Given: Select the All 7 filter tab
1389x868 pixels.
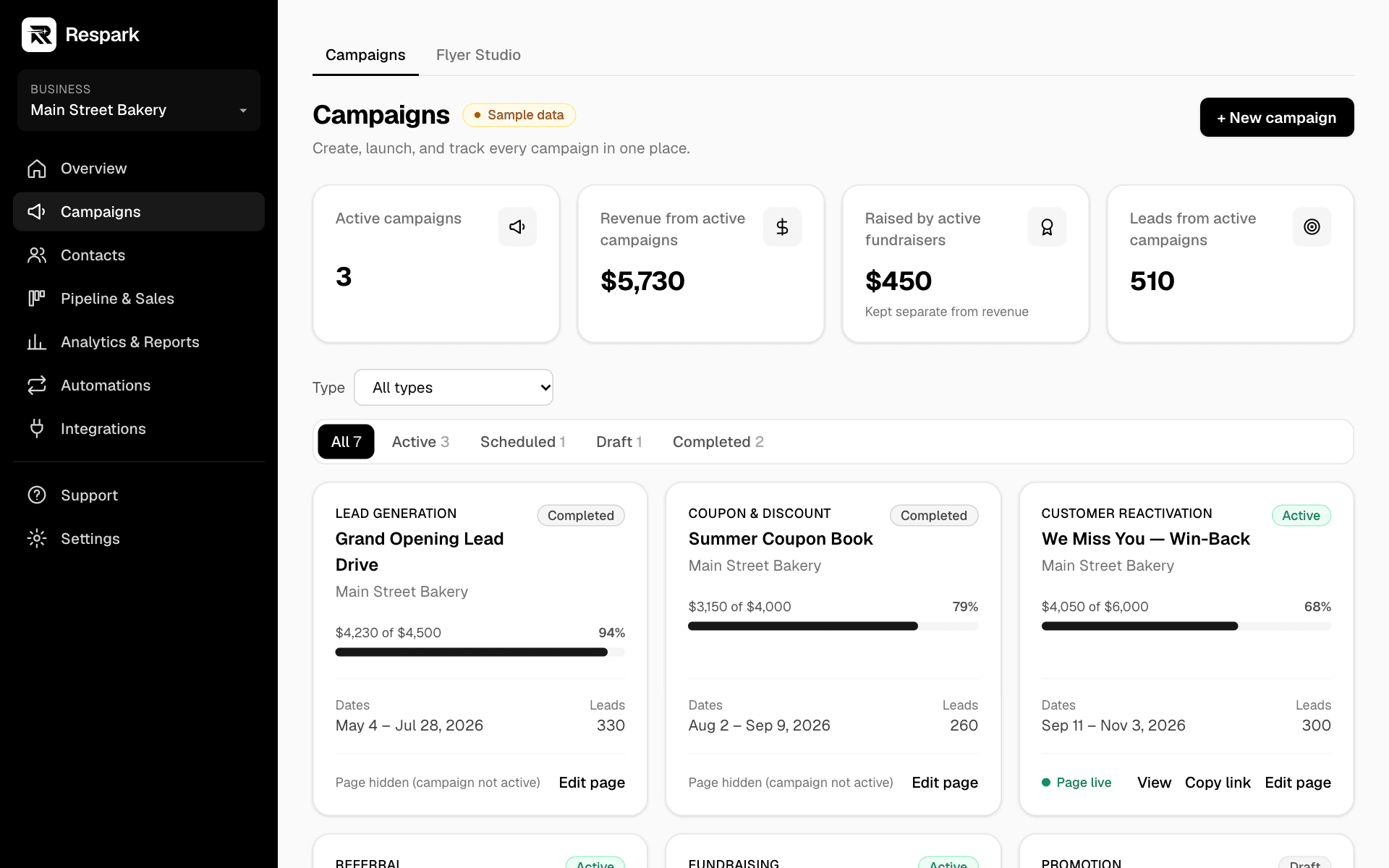Looking at the screenshot, I should [x=346, y=442].
